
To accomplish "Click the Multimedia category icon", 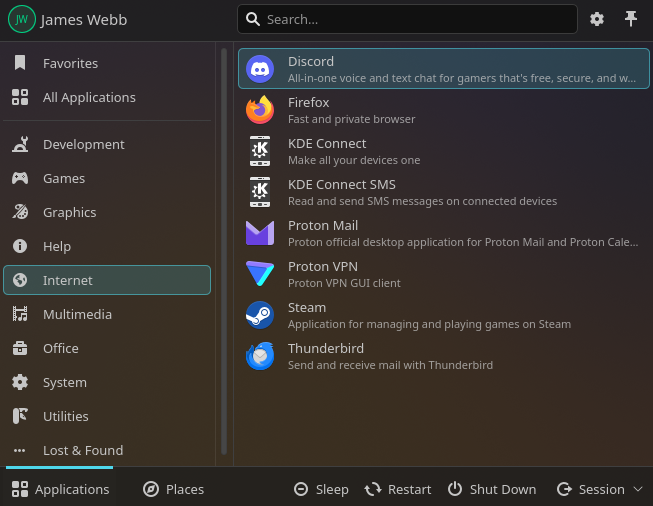I will click(x=20, y=314).
